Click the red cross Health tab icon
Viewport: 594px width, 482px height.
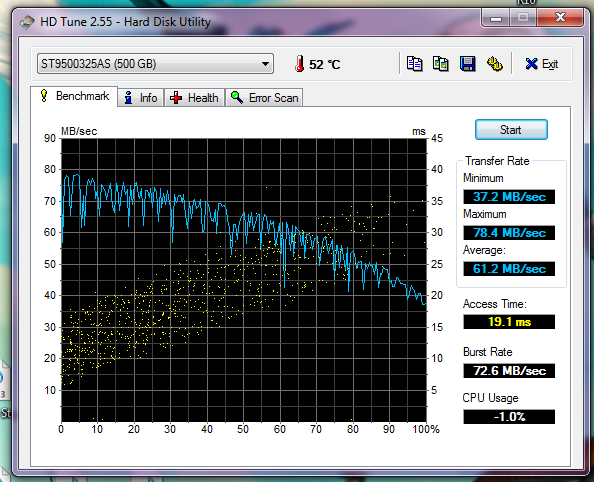pyautogui.click(x=176, y=98)
